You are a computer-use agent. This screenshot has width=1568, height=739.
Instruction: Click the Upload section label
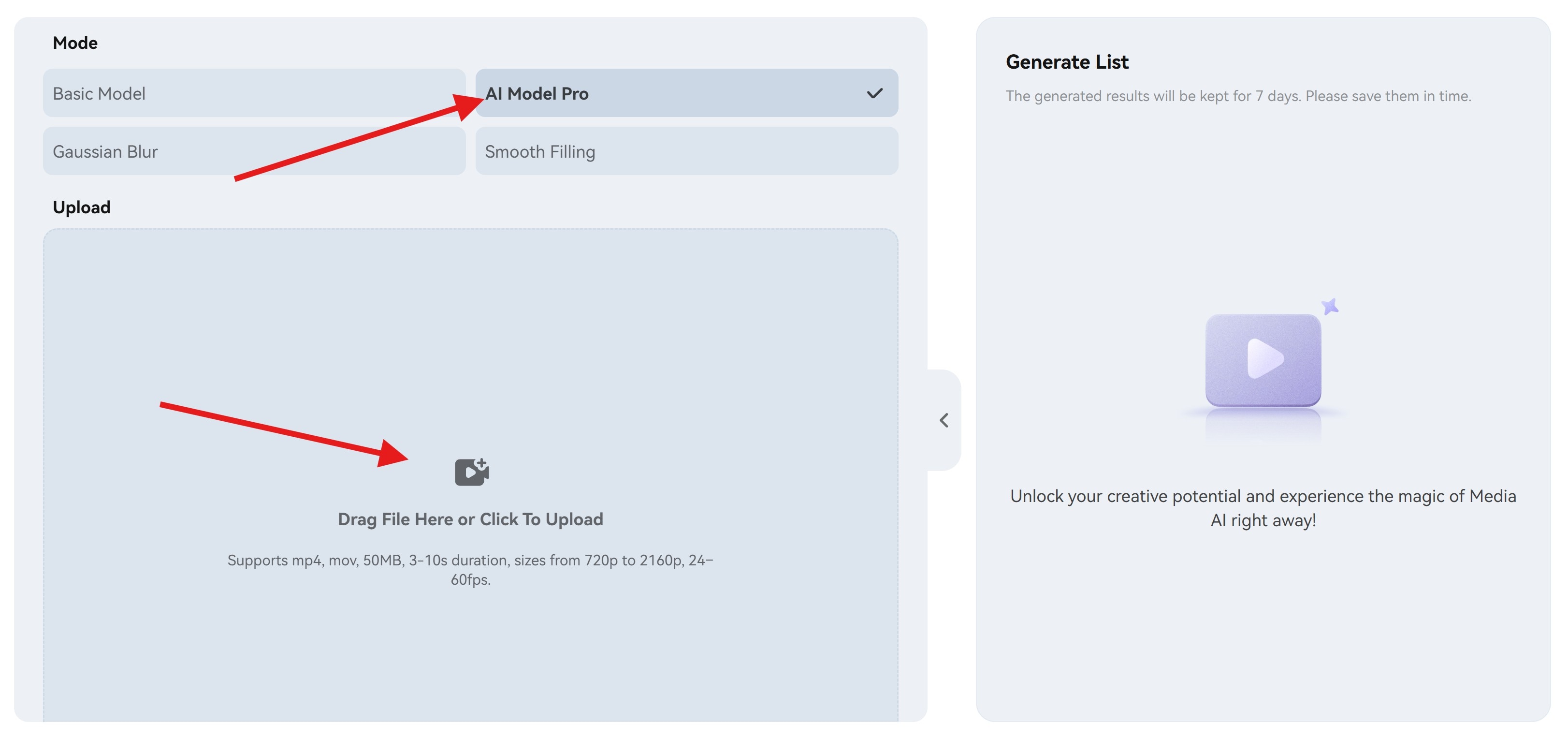click(81, 207)
